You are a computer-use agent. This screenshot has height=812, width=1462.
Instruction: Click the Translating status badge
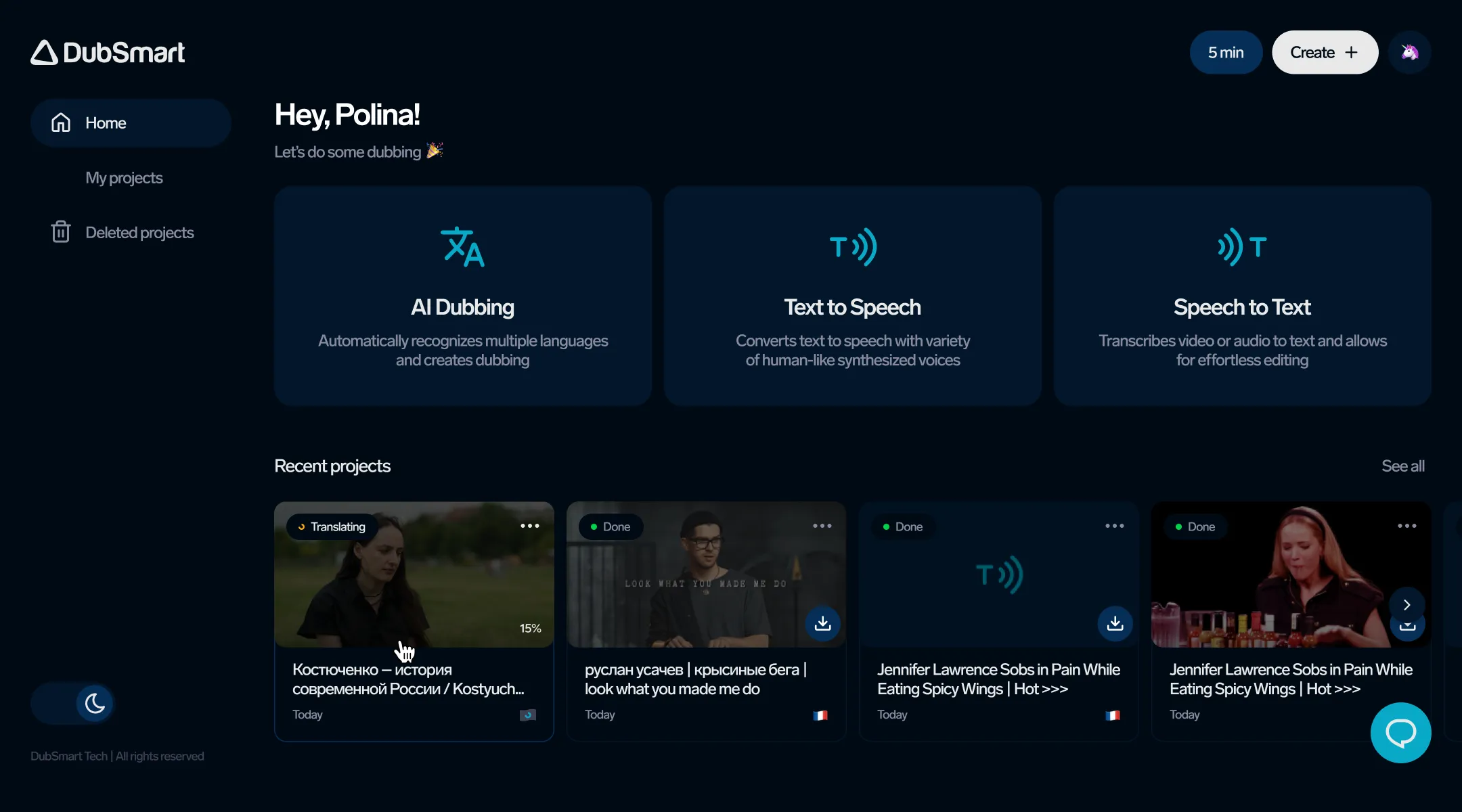(332, 527)
